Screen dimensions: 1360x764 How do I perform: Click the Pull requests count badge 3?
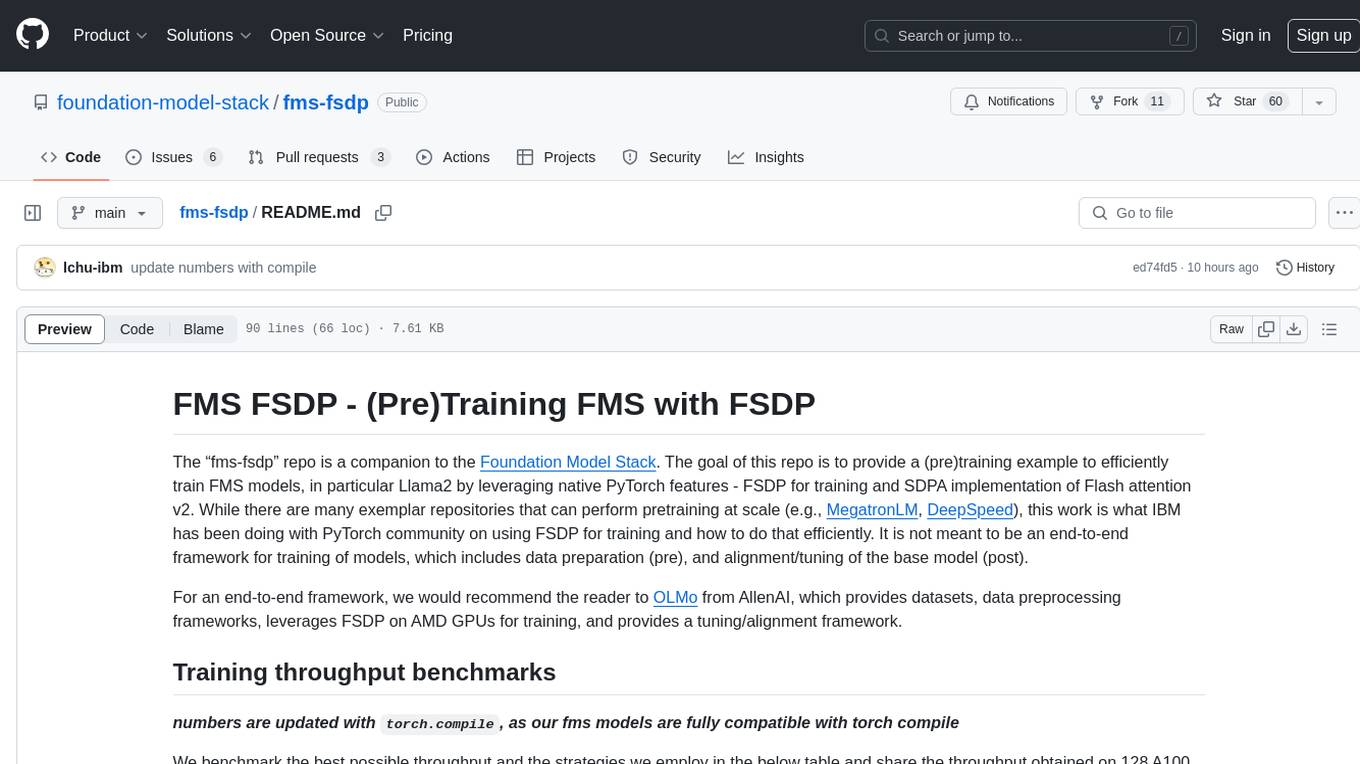coord(380,157)
